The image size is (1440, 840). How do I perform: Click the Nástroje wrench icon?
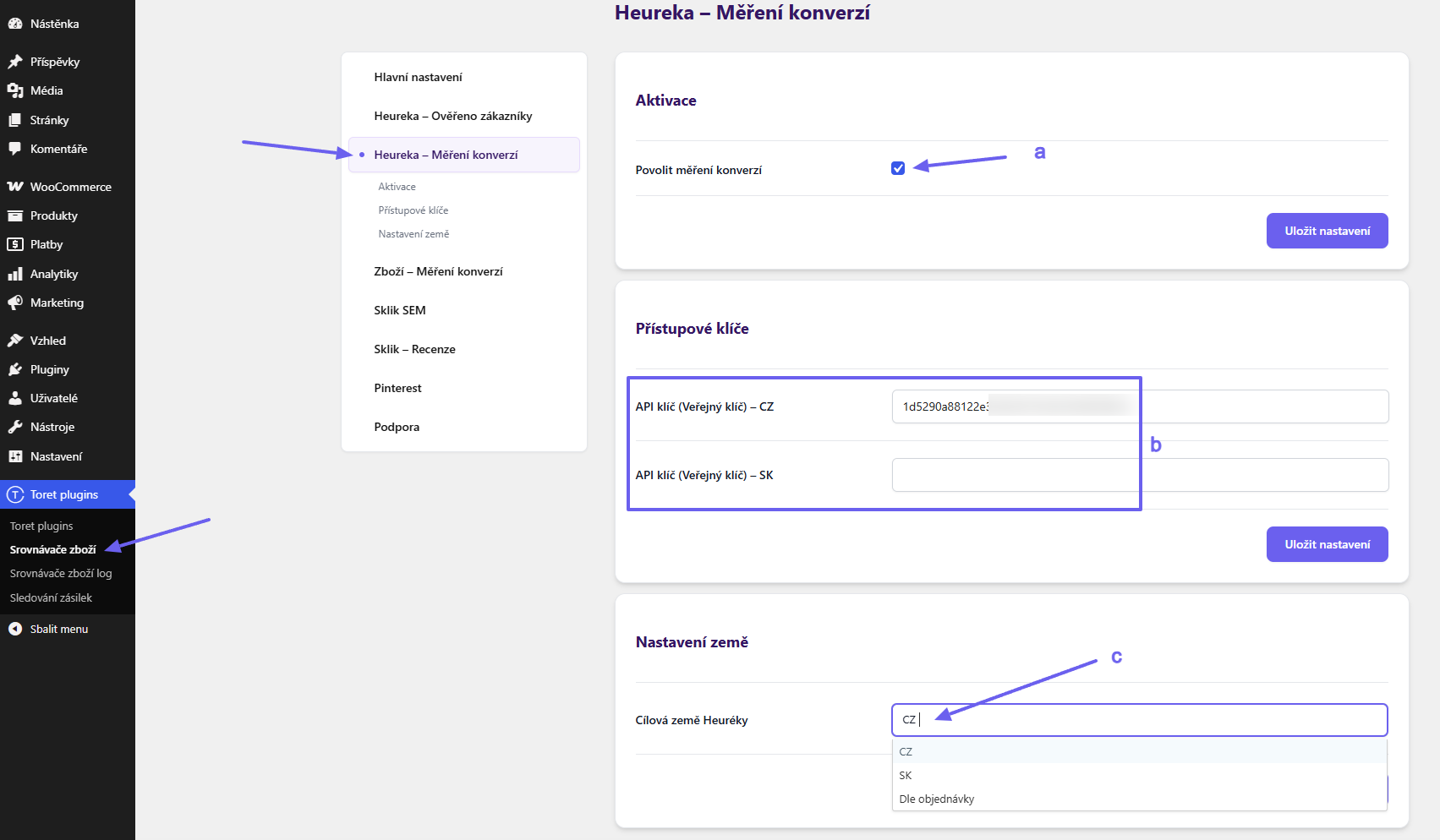[x=15, y=427]
